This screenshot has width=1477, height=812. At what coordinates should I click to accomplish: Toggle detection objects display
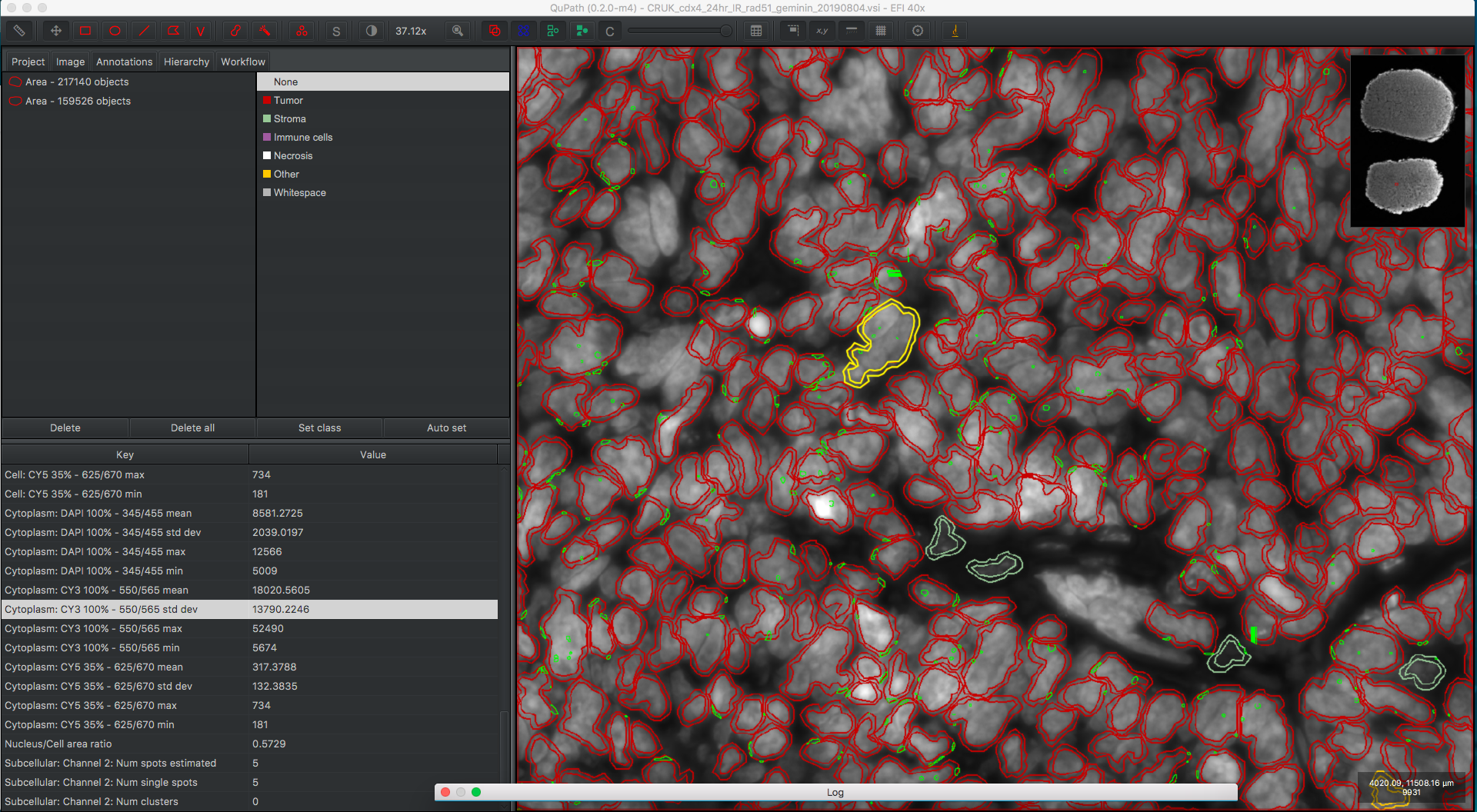click(523, 31)
